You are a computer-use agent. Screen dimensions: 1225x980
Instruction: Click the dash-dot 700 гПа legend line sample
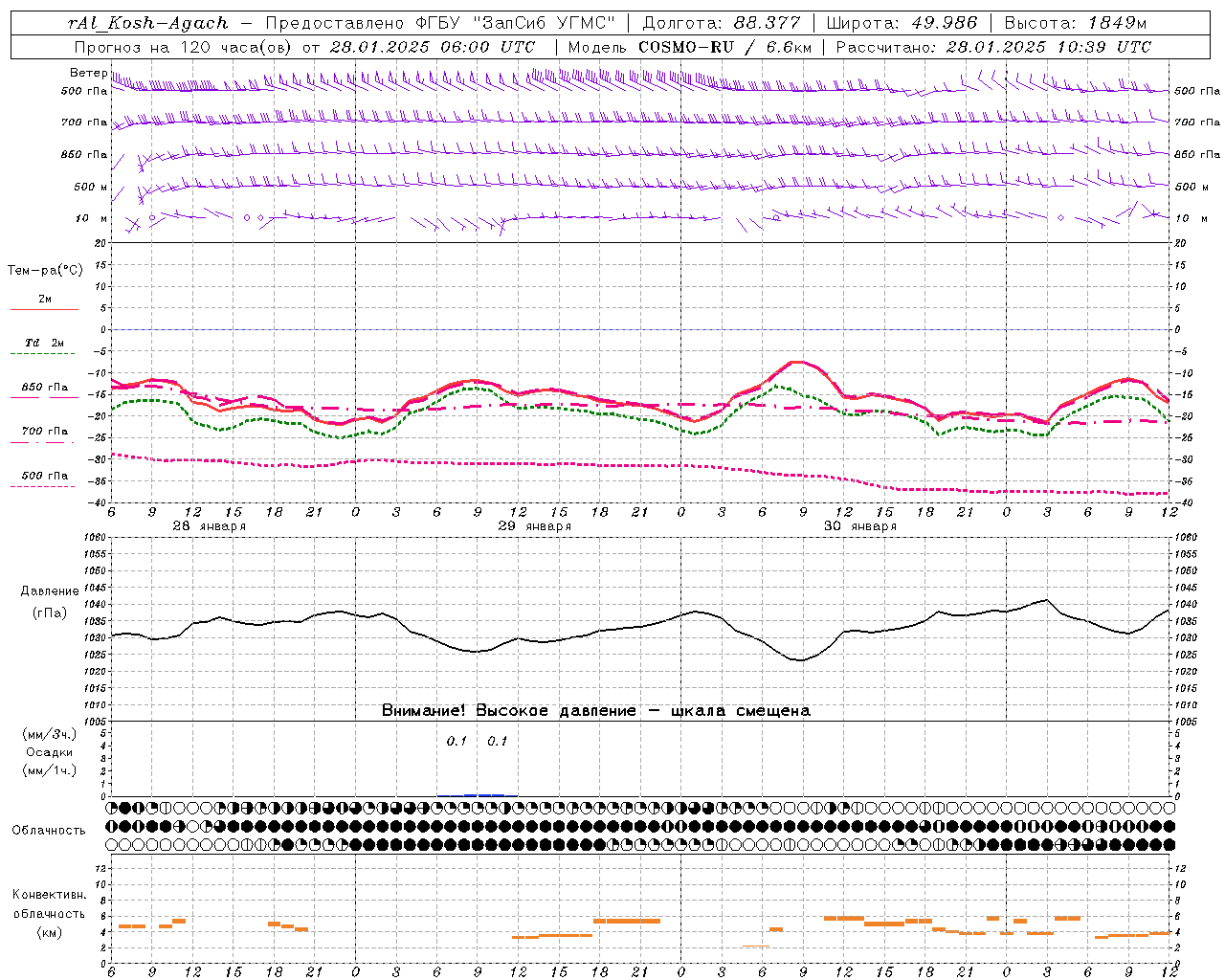coord(42,442)
